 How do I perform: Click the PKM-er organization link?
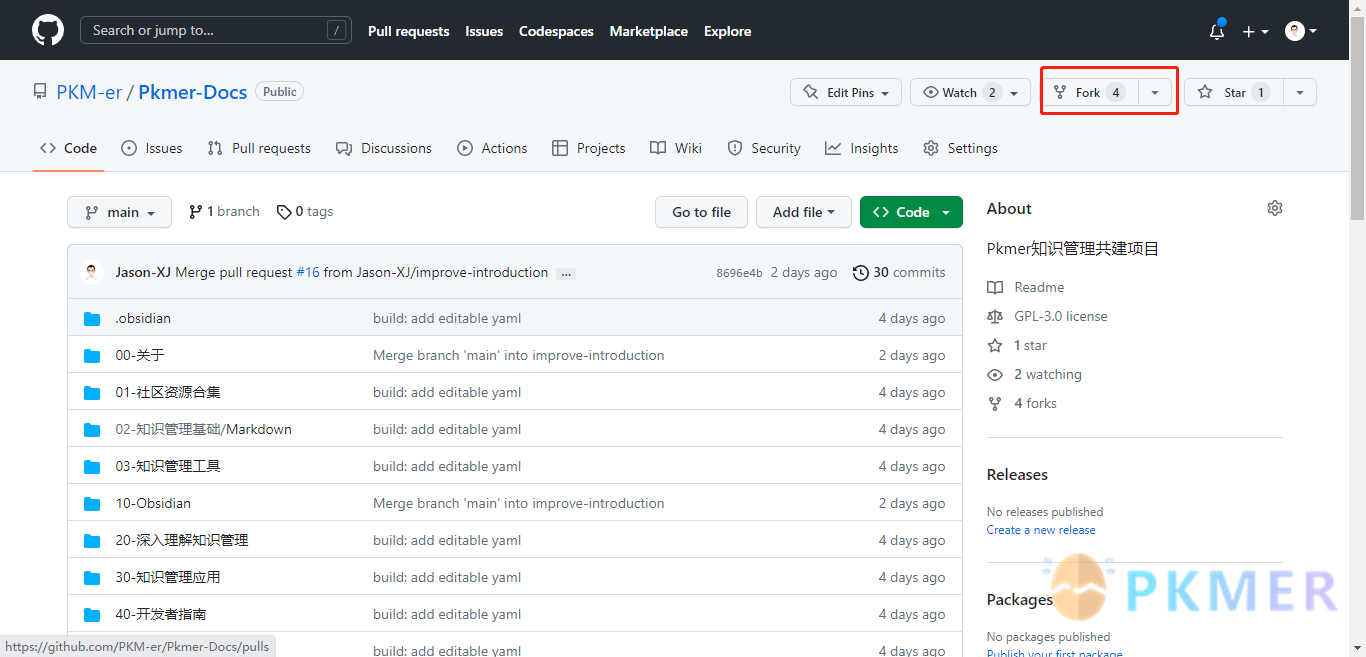click(89, 92)
